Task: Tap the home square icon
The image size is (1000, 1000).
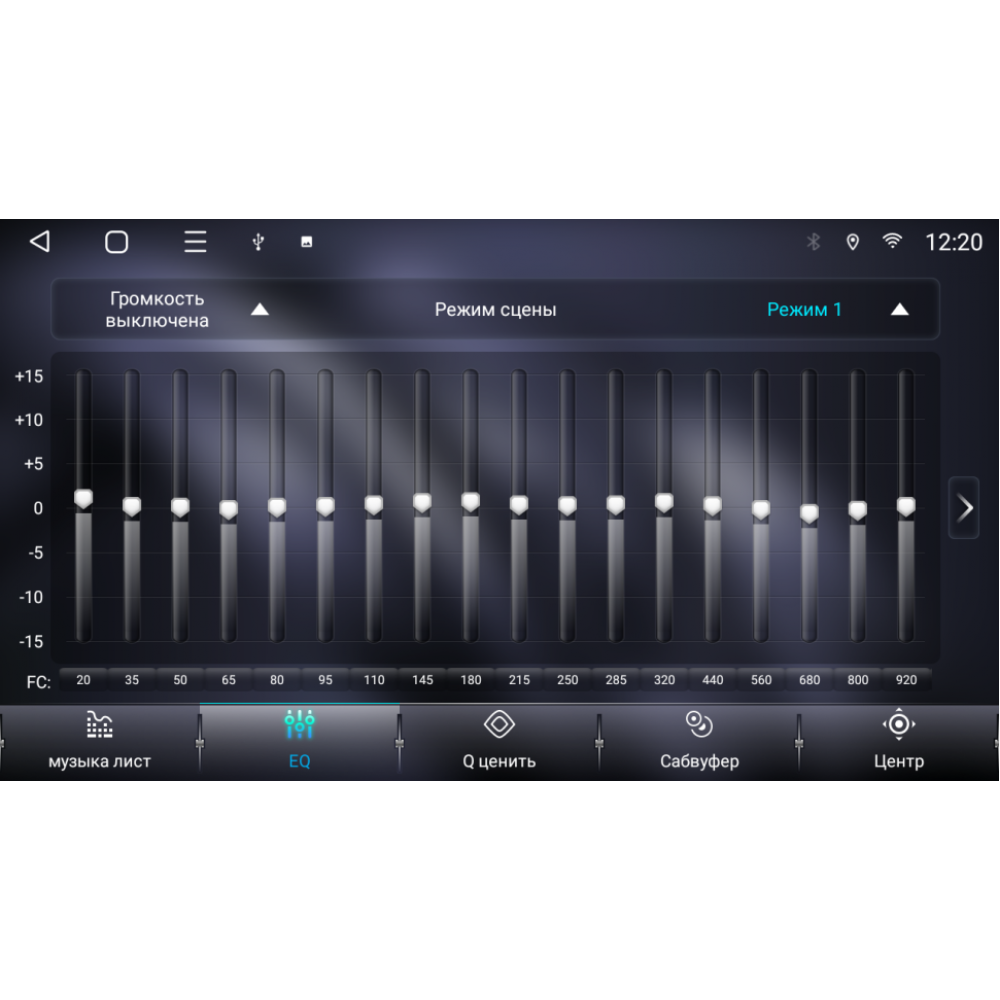Action: point(117,242)
